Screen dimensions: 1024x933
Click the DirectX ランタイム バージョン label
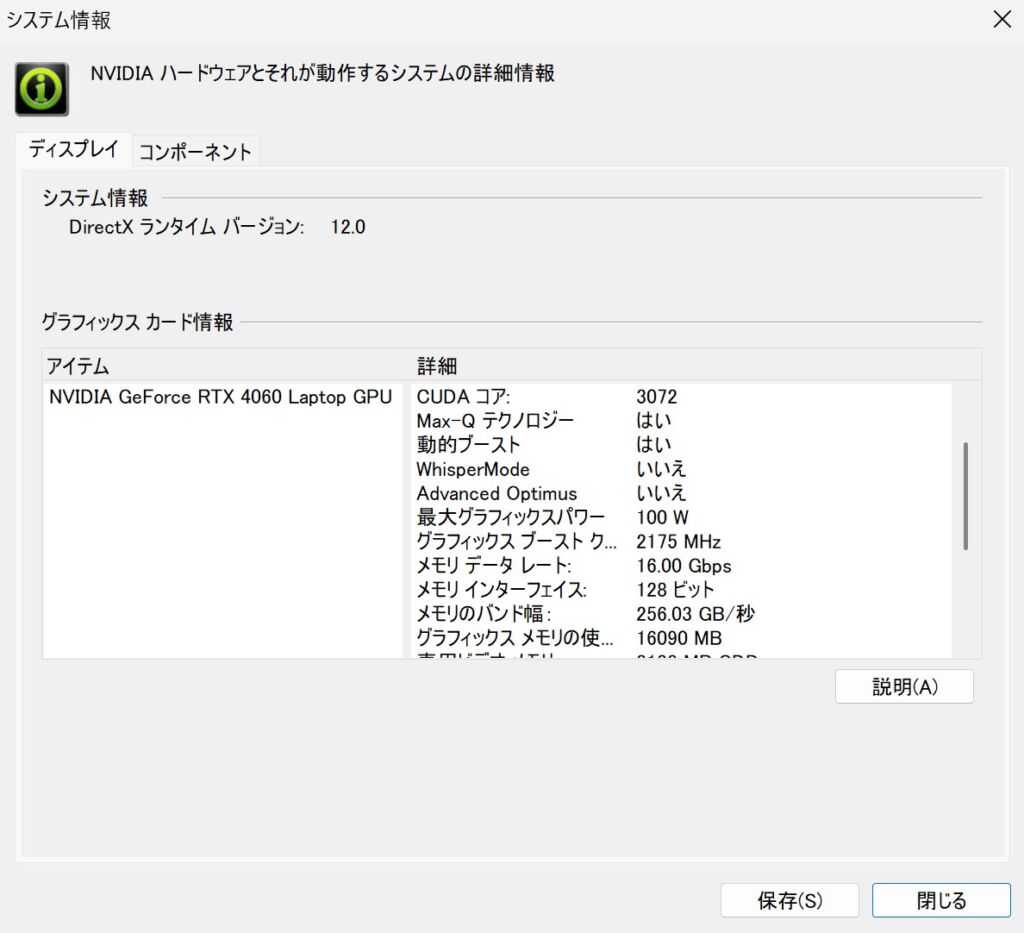click(186, 227)
